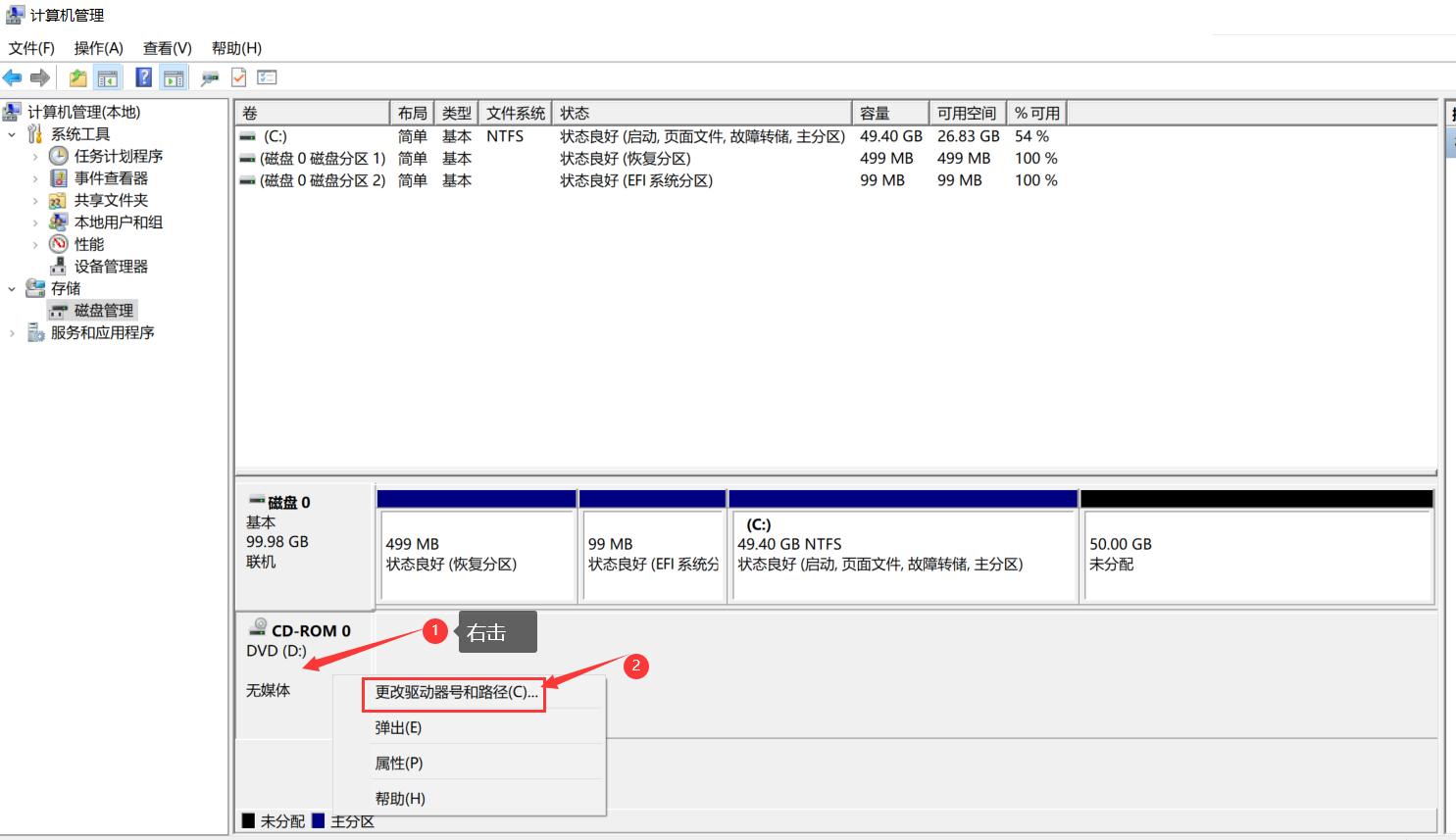Expand the 共享文件夹 node
The width and height of the screenshot is (1456, 840).
point(35,201)
